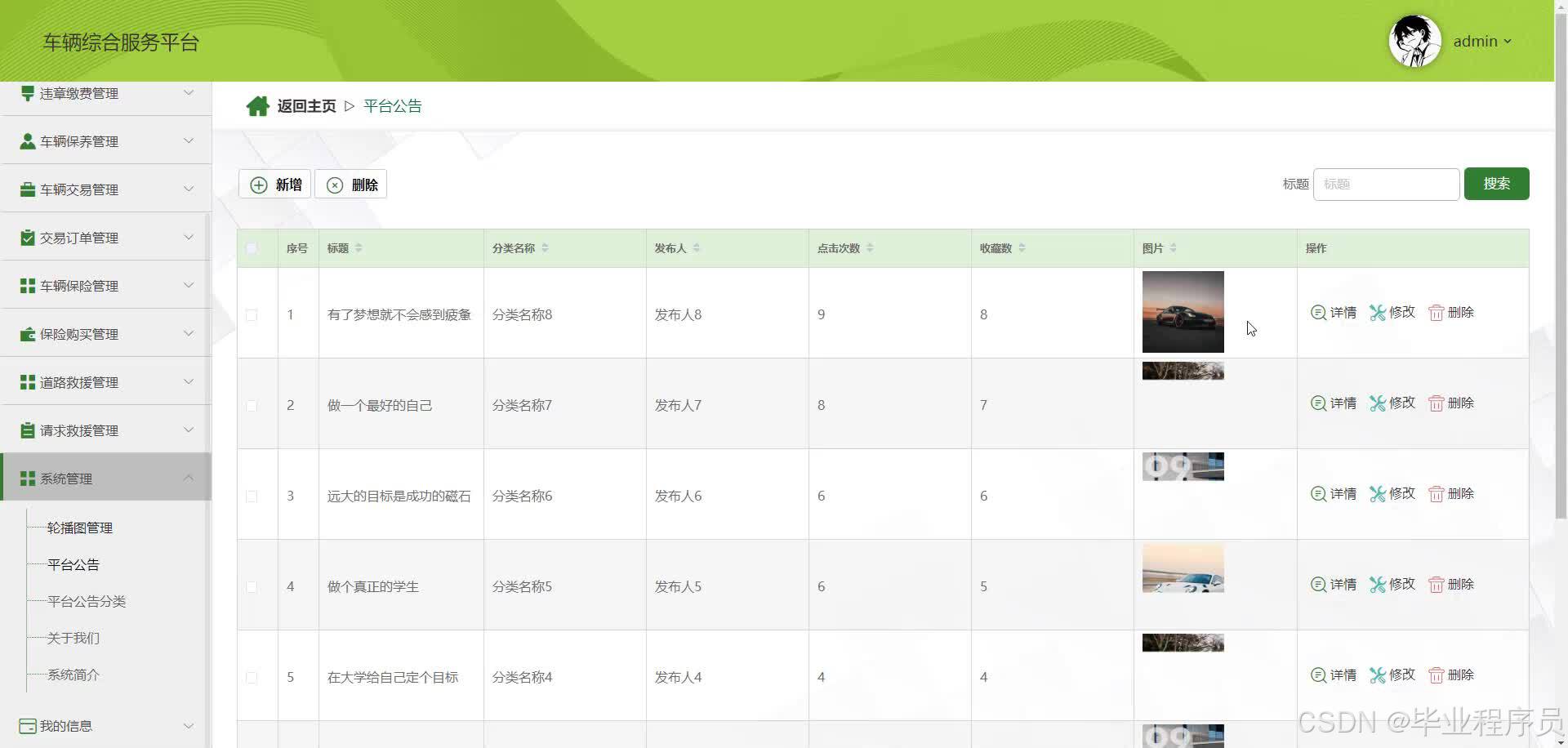Sort by 点击次数 column arrows
1568x748 pixels.
[x=870, y=248]
